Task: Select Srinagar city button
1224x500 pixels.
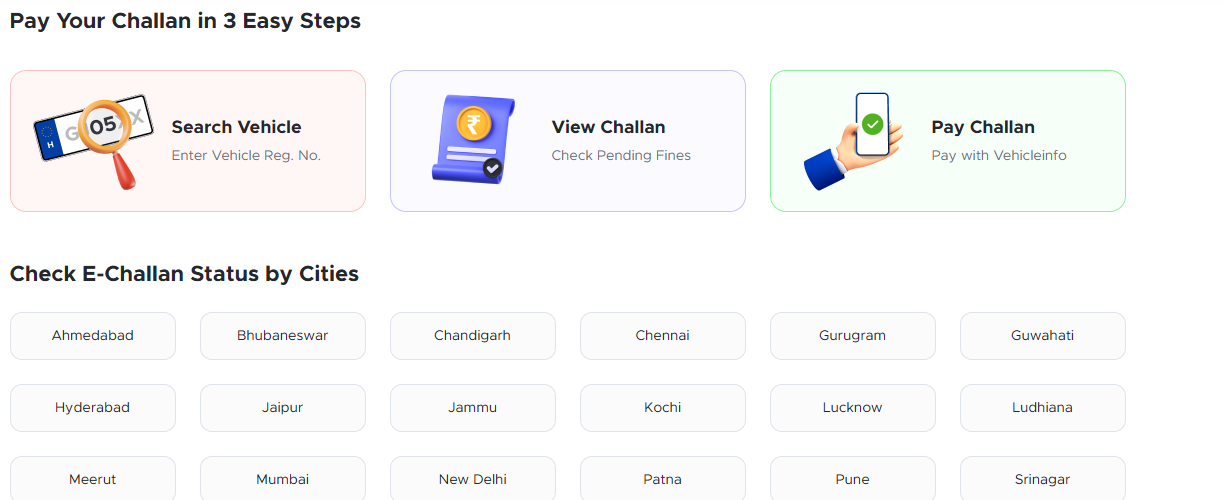Action: [1043, 479]
